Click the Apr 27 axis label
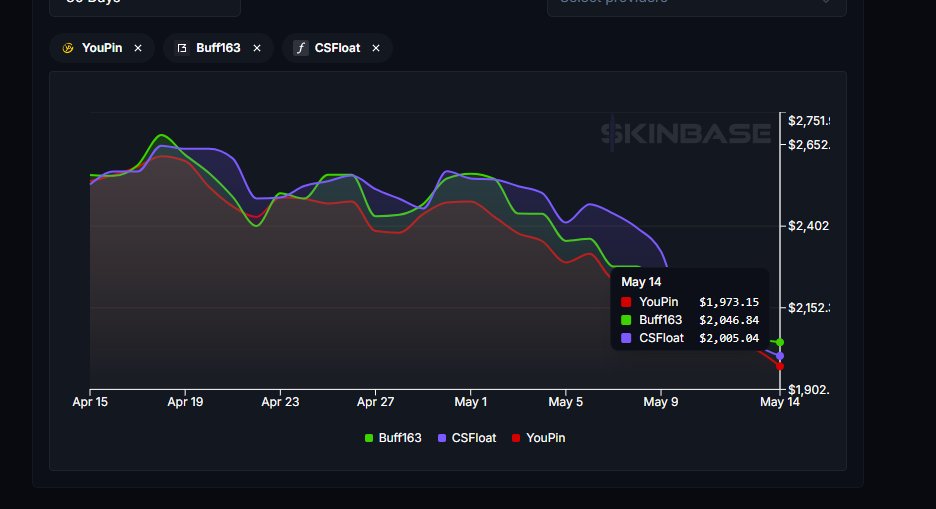This screenshot has width=936, height=509. (x=375, y=402)
